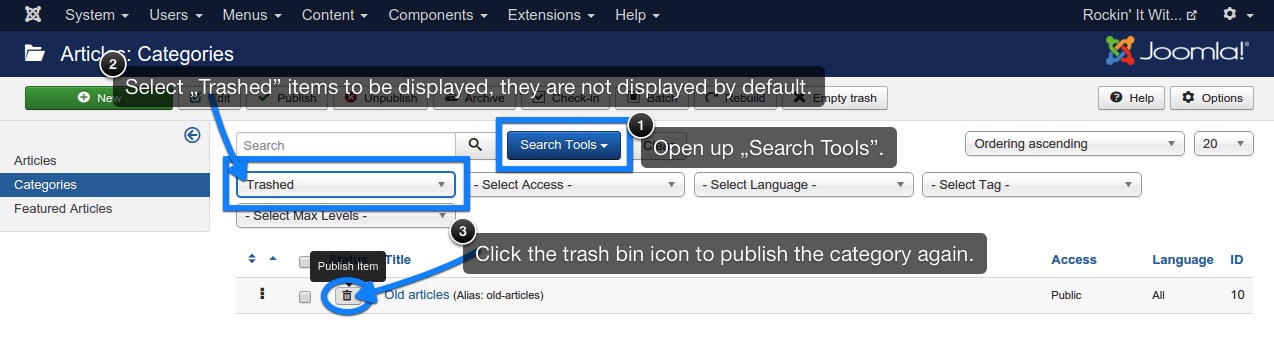Open the System menu
Screen dimensions: 1274x364
coord(97,15)
